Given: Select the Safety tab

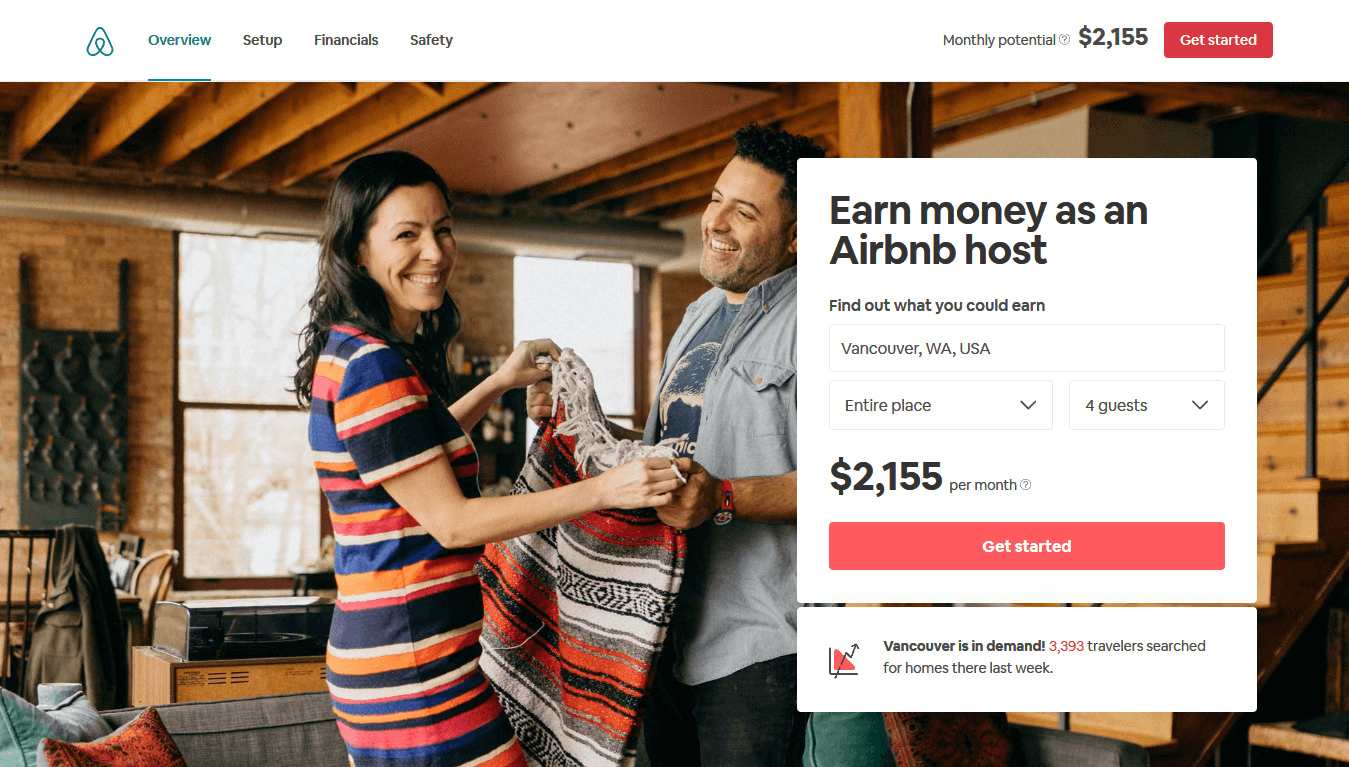Looking at the screenshot, I should tap(431, 40).
